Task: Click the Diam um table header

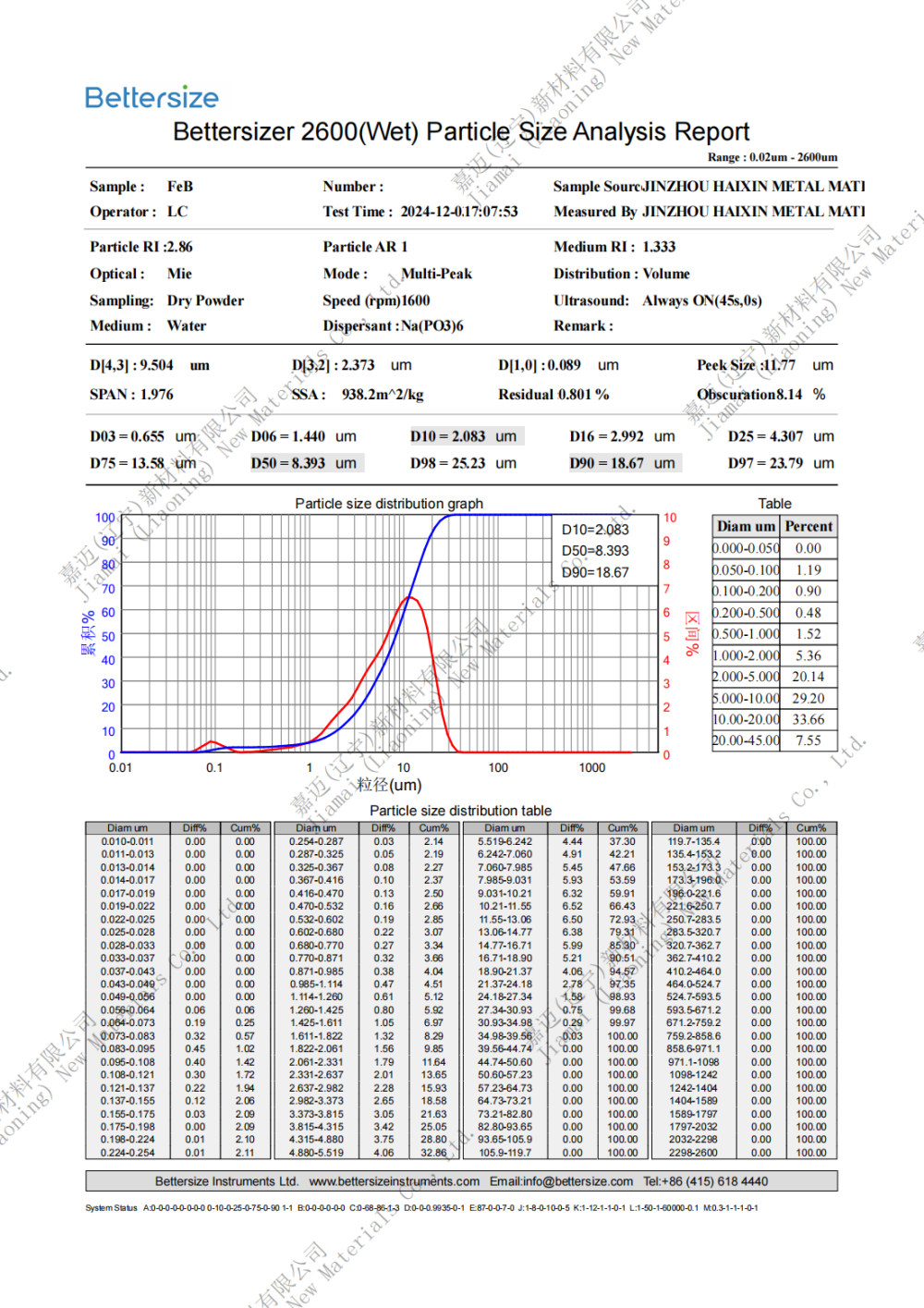Action: tap(746, 526)
